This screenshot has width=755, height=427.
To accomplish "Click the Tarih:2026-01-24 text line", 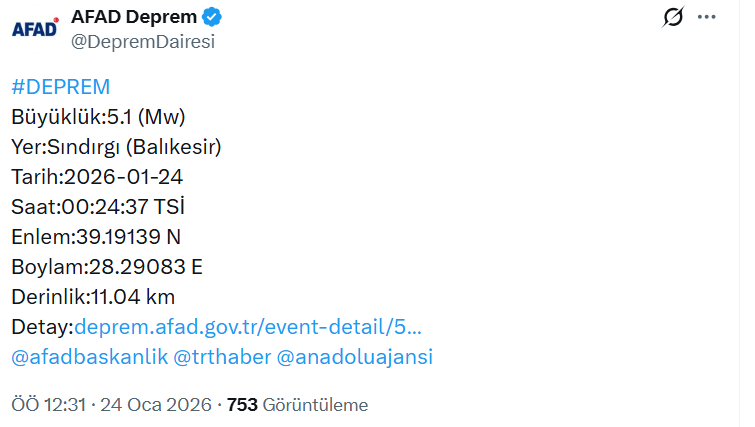I will [x=97, y=177].
